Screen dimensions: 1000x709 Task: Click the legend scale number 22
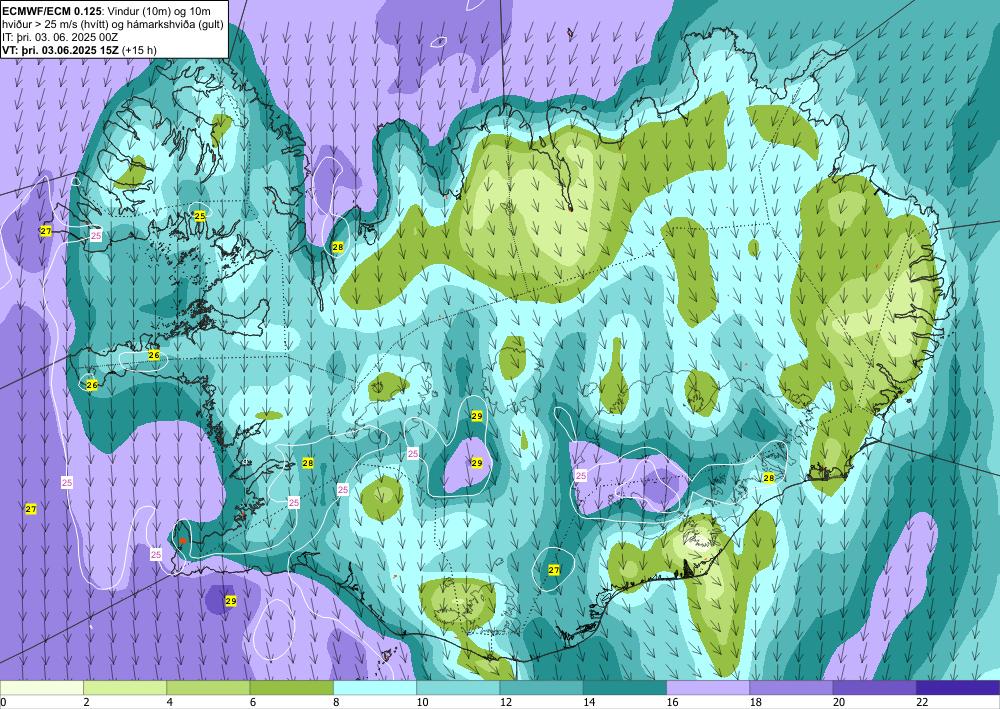pos(922,702)
